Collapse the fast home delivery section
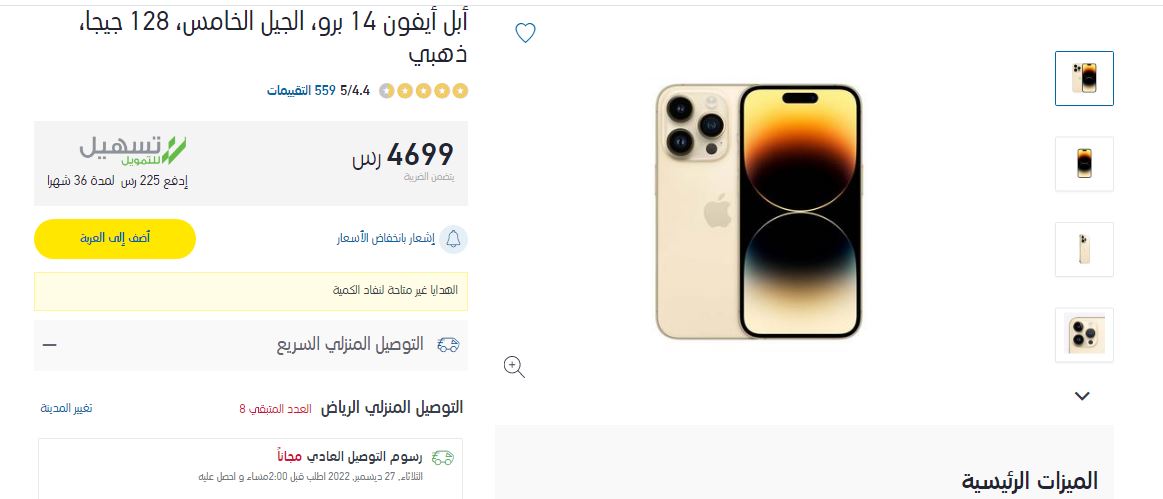The width and height of the screenshot is (1163, 499). 49,345
